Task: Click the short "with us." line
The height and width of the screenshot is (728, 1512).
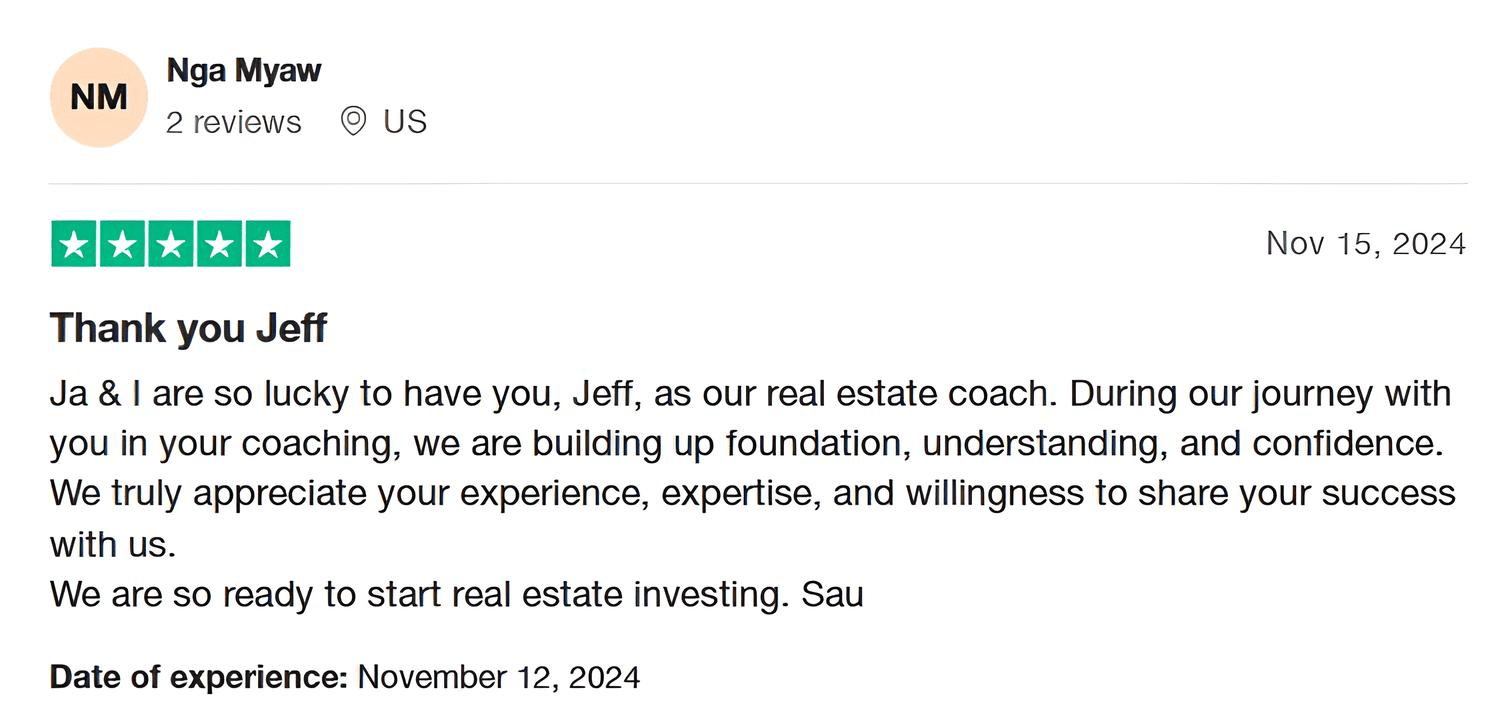Action: [113, 544]
